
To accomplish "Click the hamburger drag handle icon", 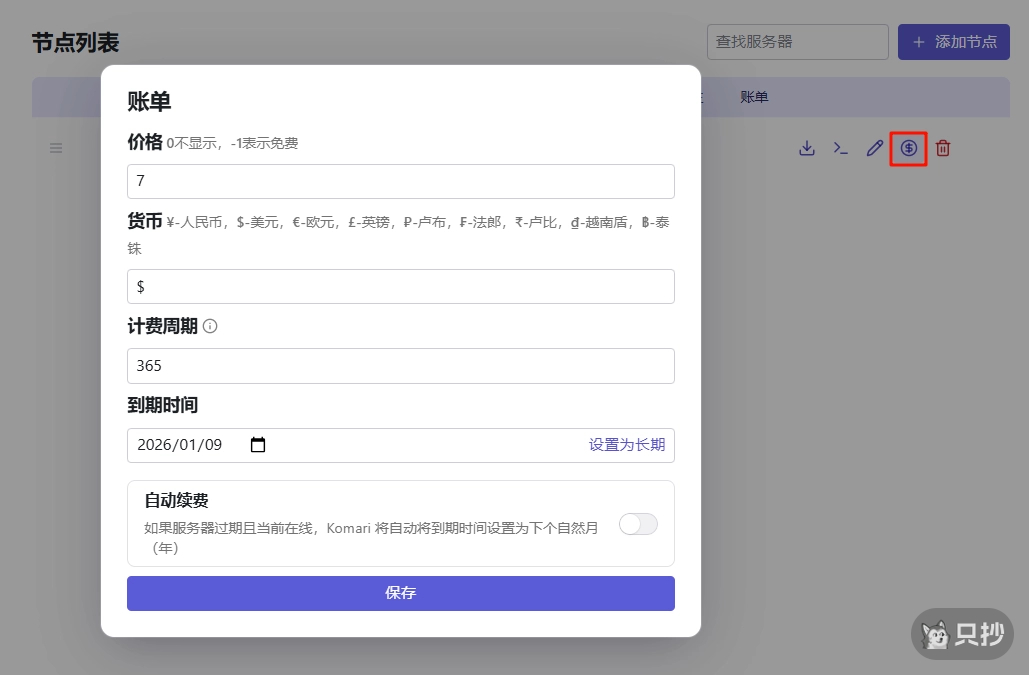I will (x=55, y=147).
